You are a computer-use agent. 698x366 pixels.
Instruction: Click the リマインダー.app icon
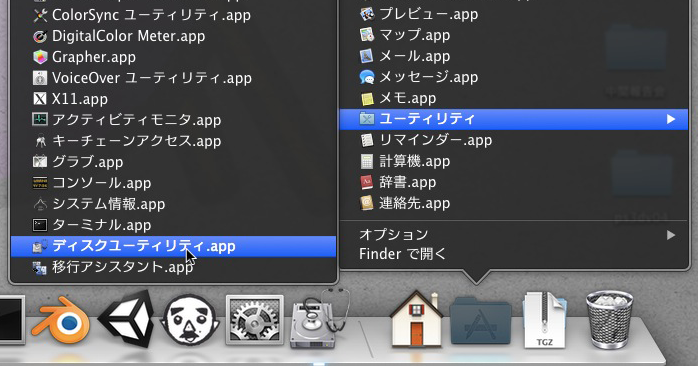pos(367,140)
